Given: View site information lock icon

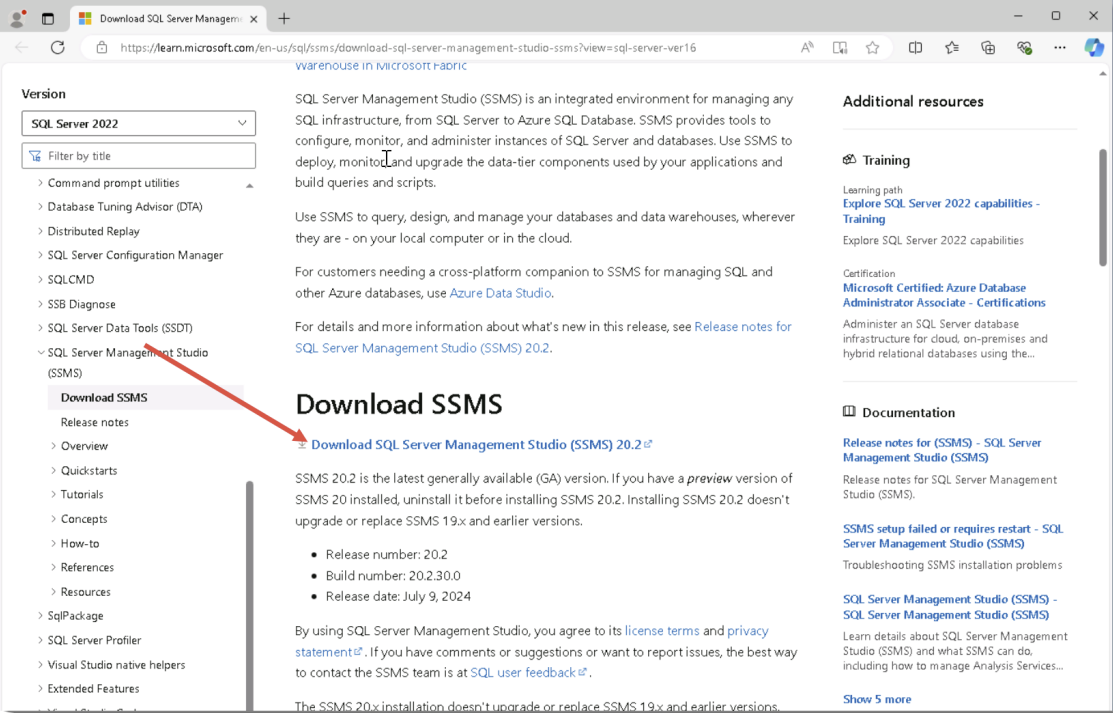Looking at the screenshot, I should 102,48.
